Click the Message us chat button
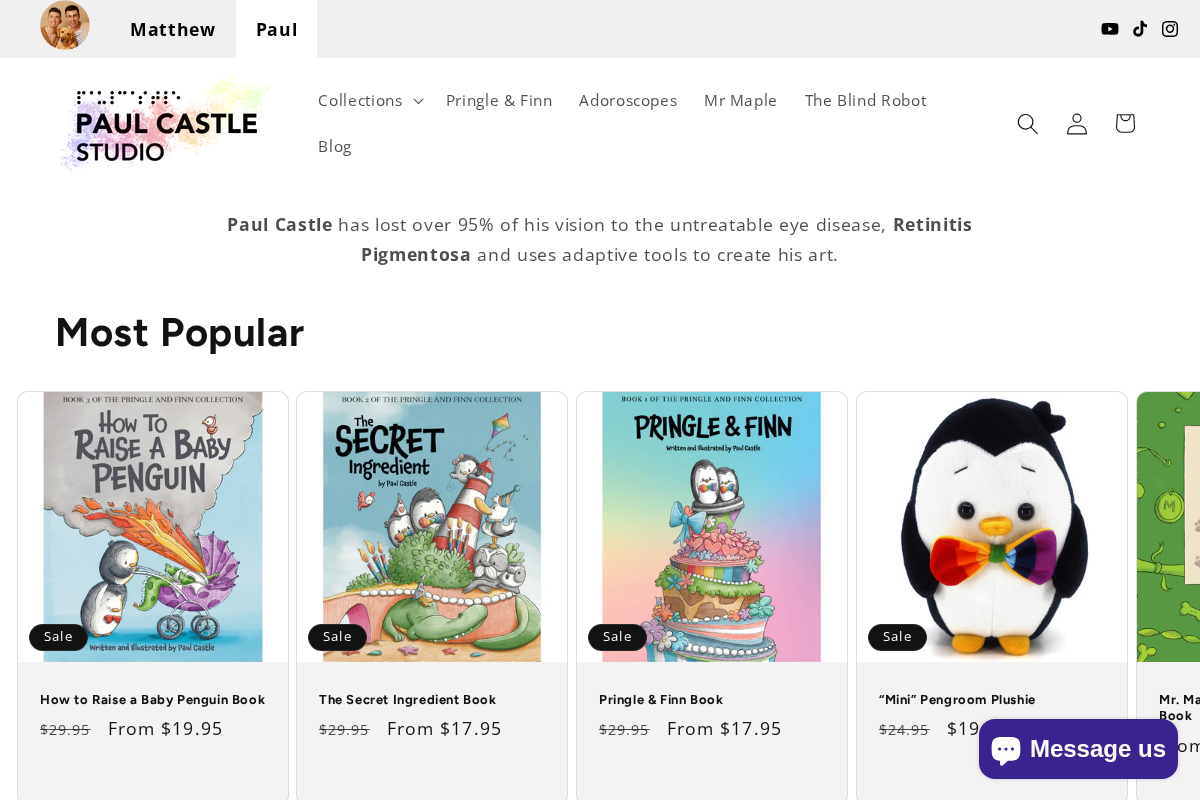The width and height of the screenshot is (1200, 800). 1078,749
